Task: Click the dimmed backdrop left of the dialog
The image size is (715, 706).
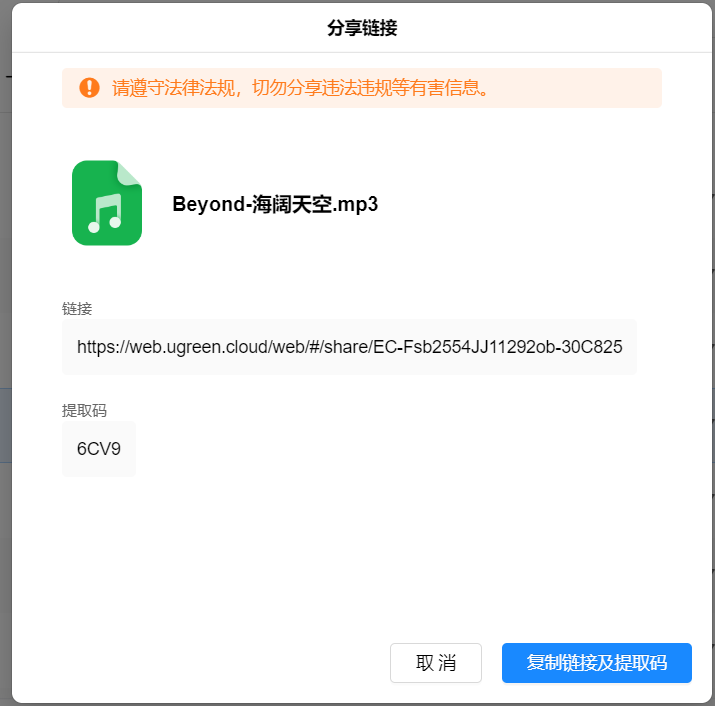Action: pos(5,319)
